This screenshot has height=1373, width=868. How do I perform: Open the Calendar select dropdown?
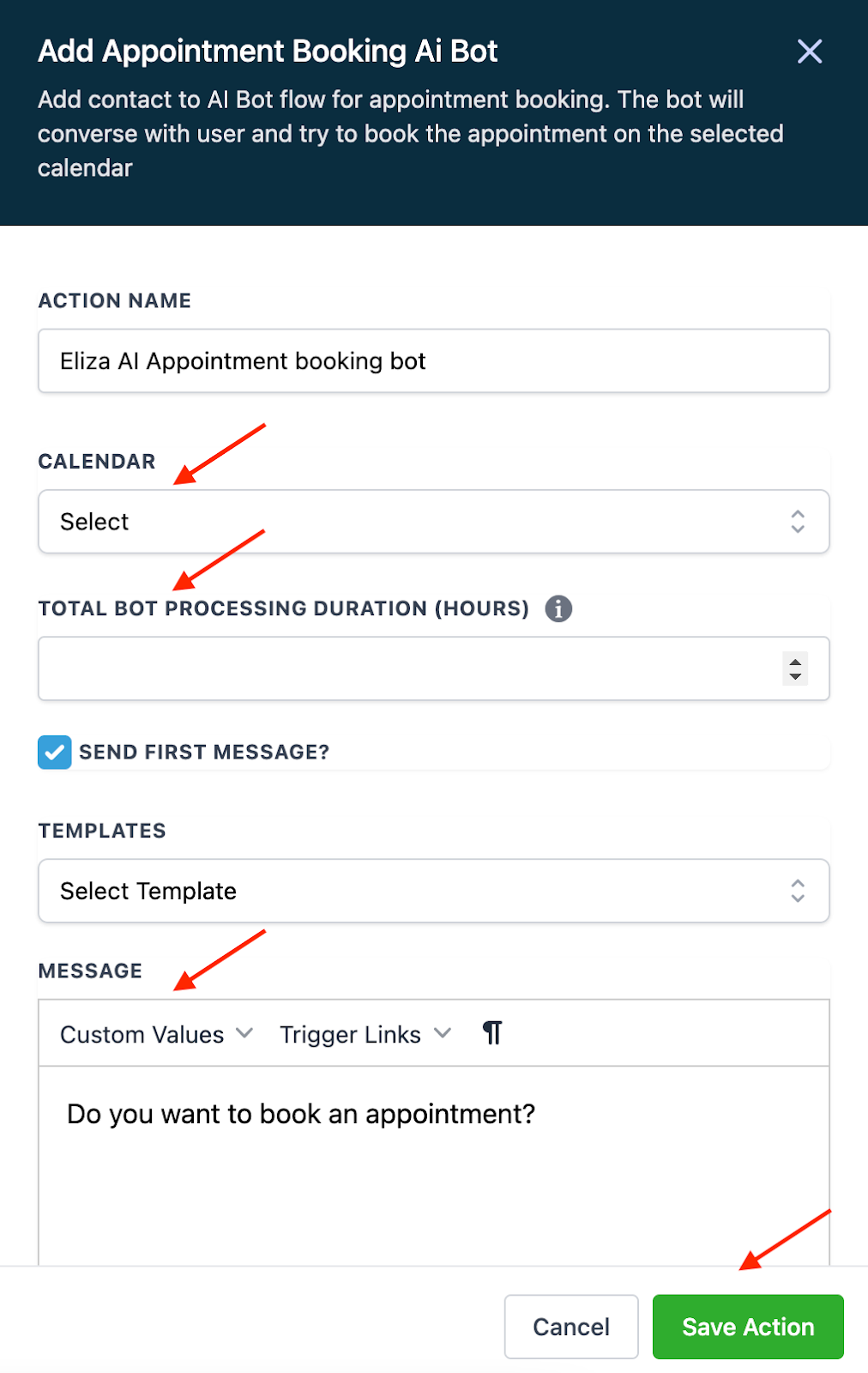click(433, 522)
